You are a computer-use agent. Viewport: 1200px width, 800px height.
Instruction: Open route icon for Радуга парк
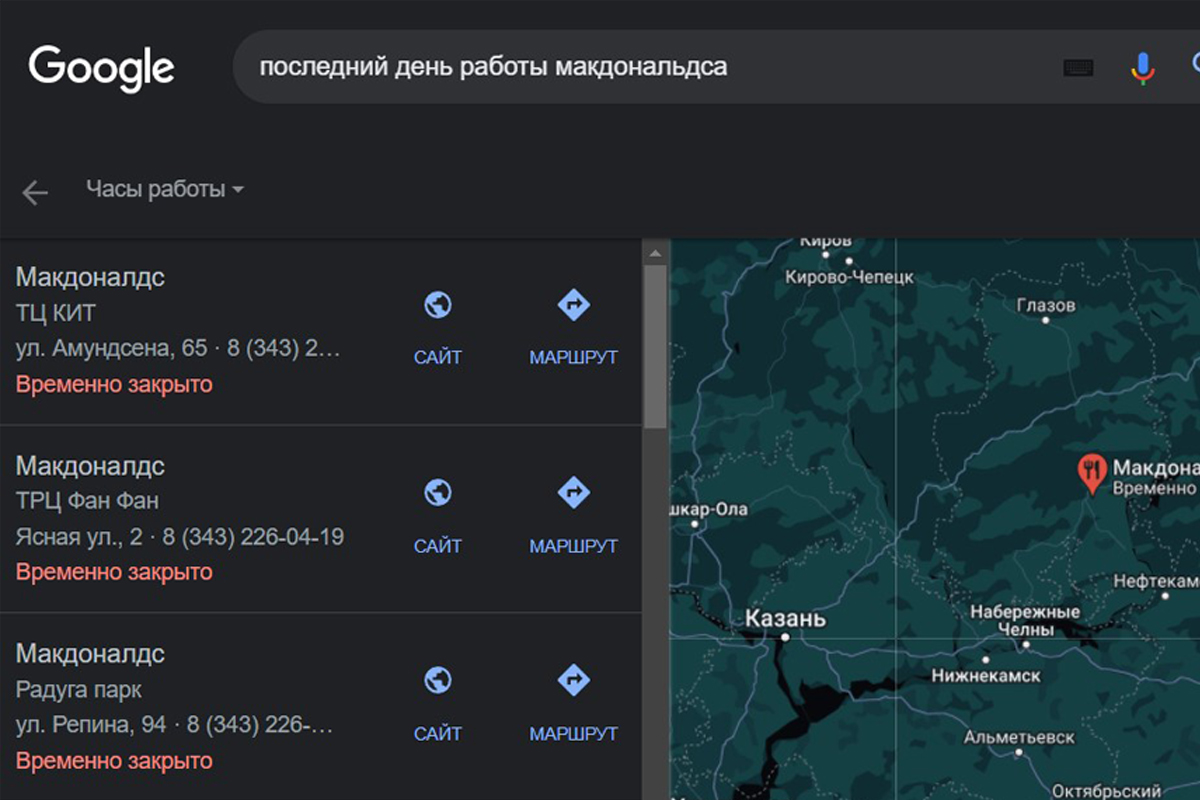573,681
